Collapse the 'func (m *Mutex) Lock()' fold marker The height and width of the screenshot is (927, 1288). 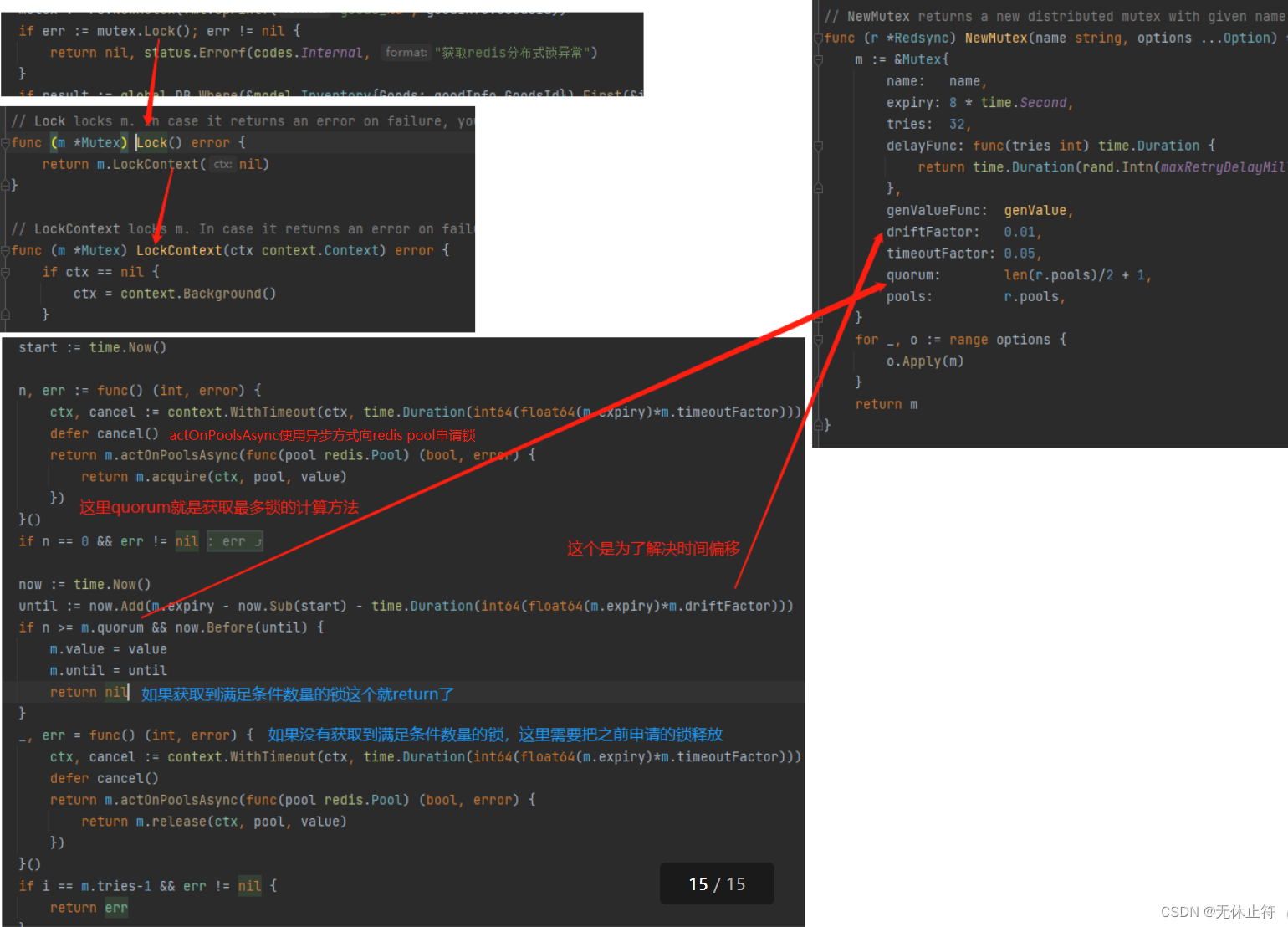pos(6,143)
